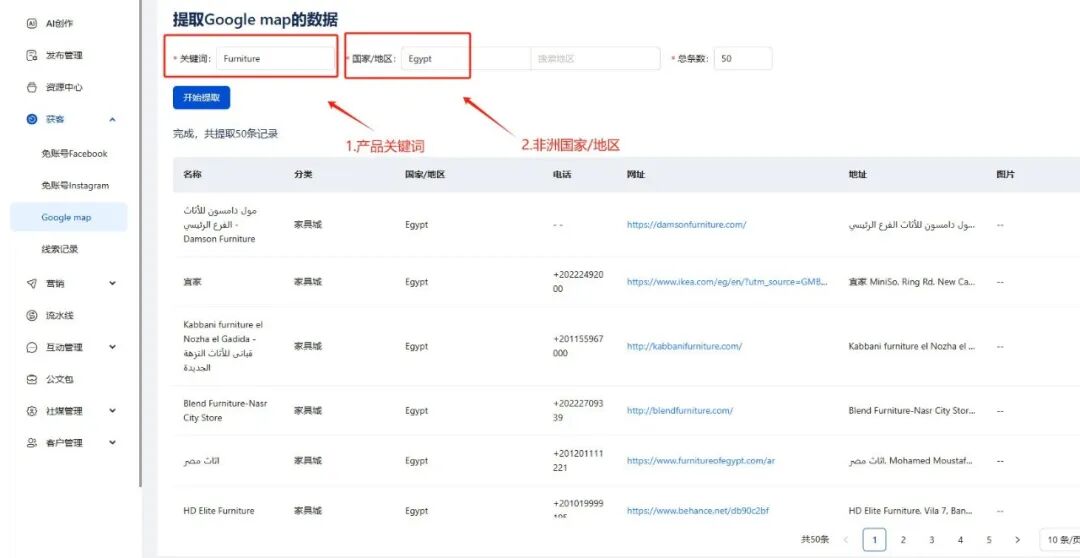Click the 电话 column header
1080x558 pixels.
click(562, 174)
